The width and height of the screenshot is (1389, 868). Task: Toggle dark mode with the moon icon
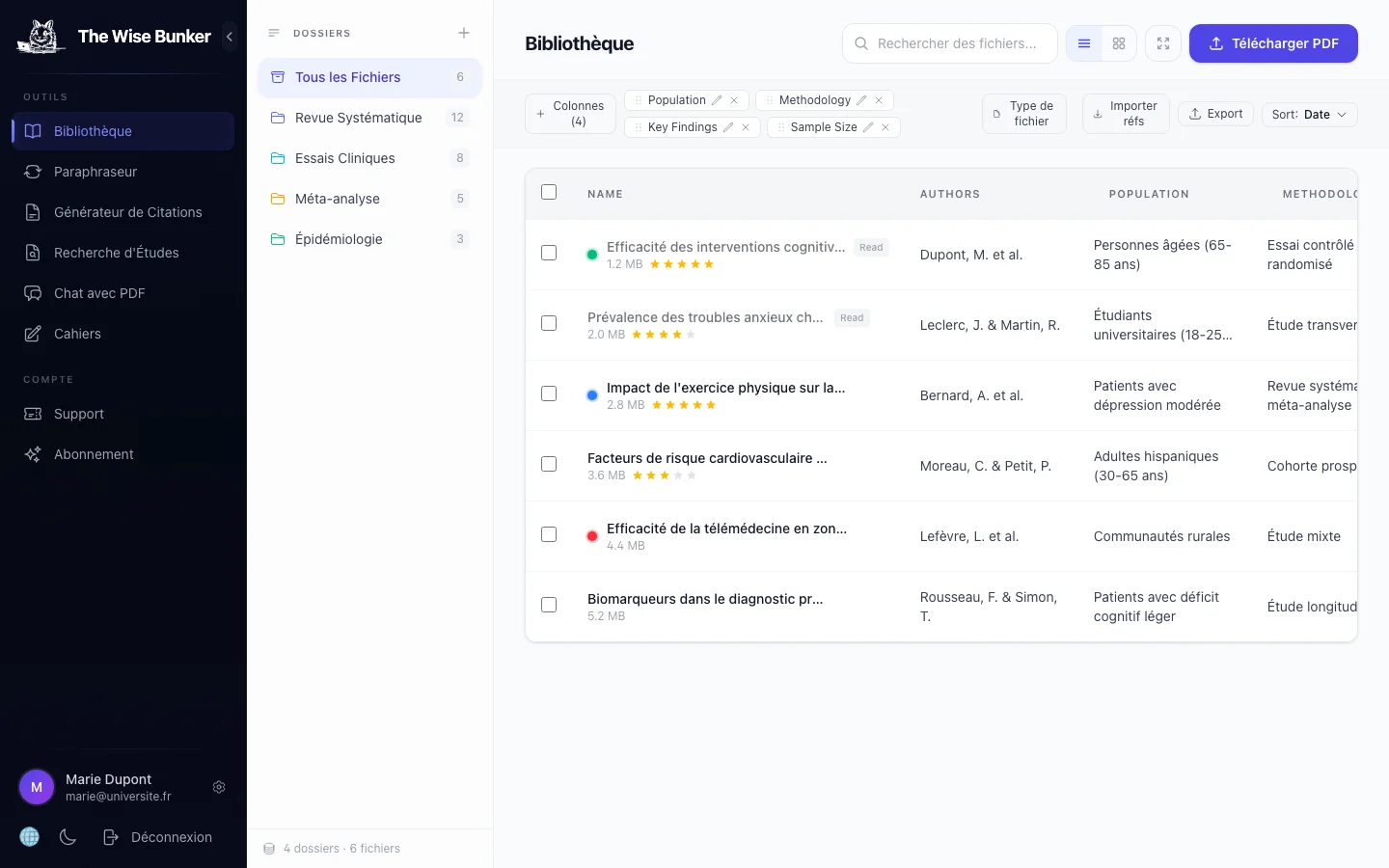click(68, 836)
